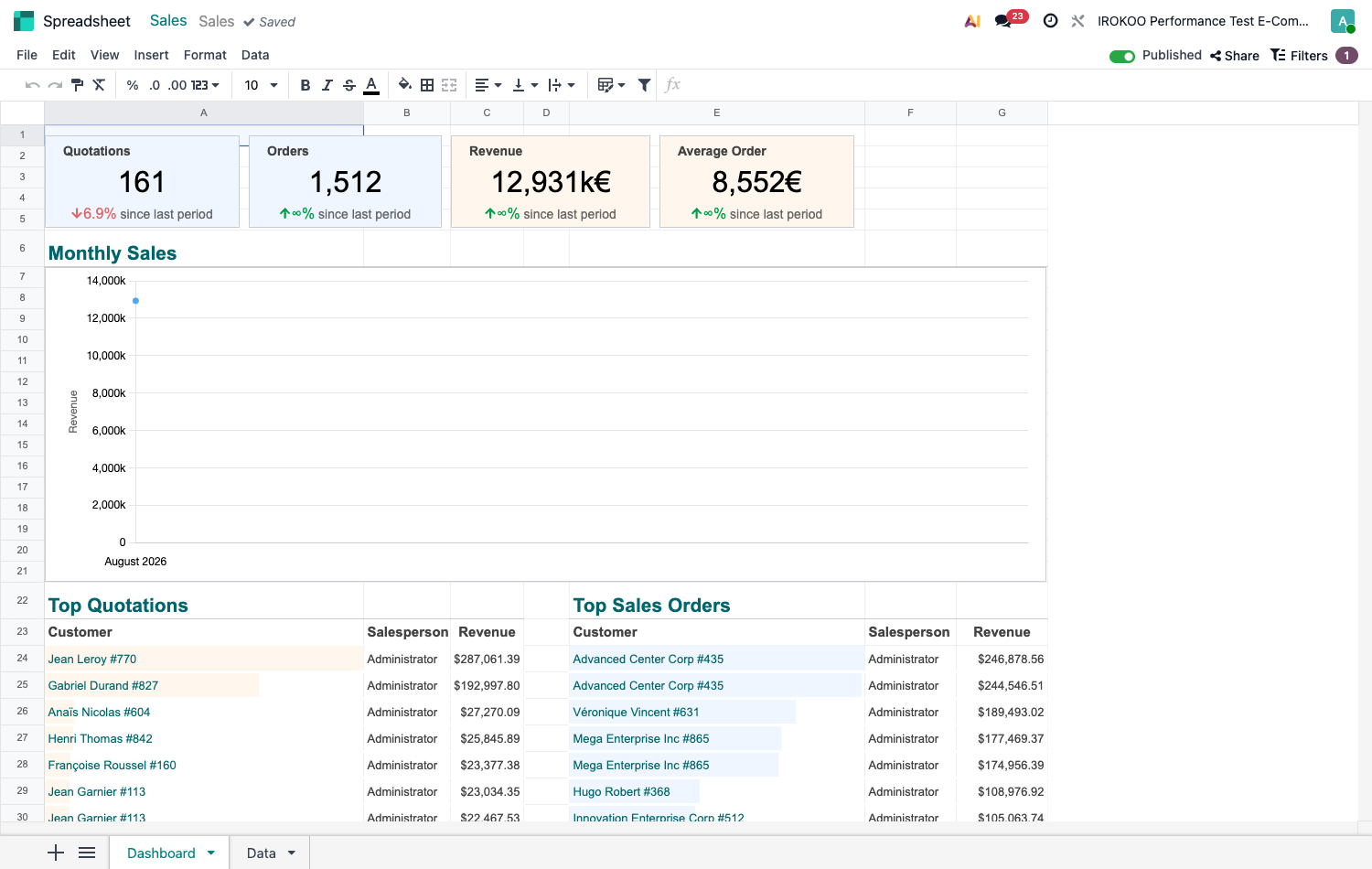Image resolution: width=1372 pixels, height=869 pixels.
Task: Open Jean Leroy #770 quotation link
Action: [92, 659]
